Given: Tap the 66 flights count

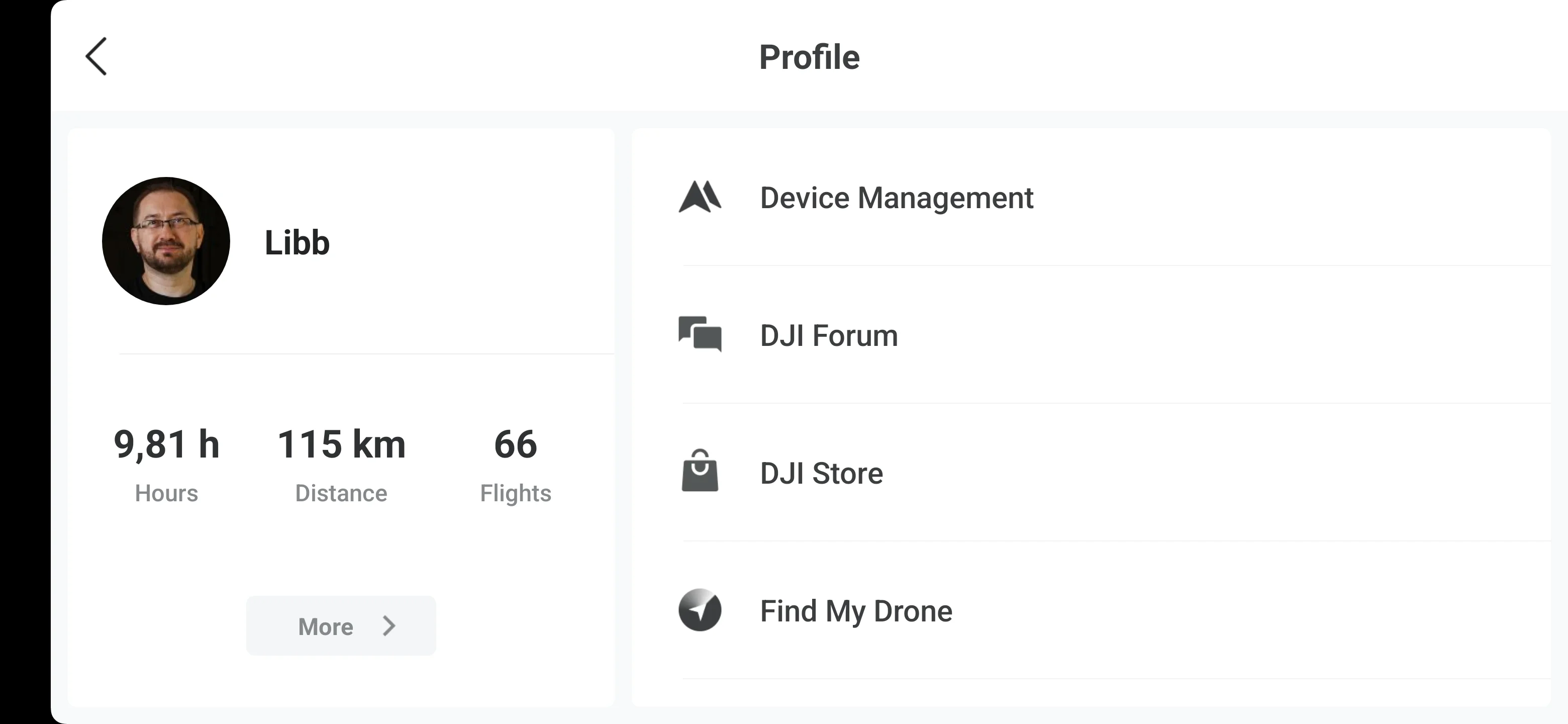Looking at the screenshot, I should (x=515, y=444).
